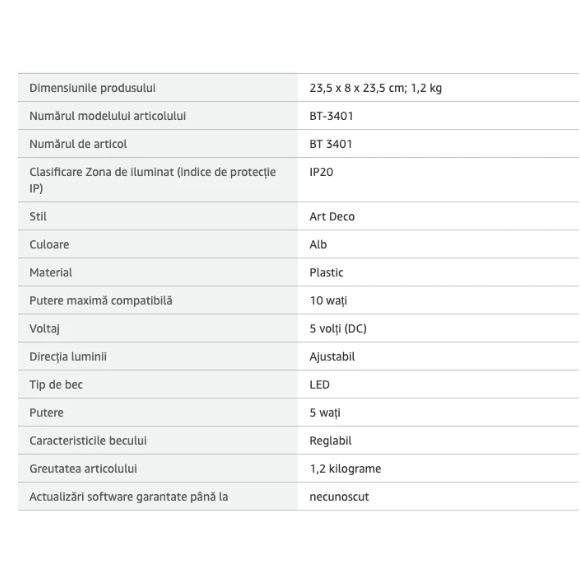
Task: Click the 'Numărul modelului articolului' label
Action: [x=108, y=116]
